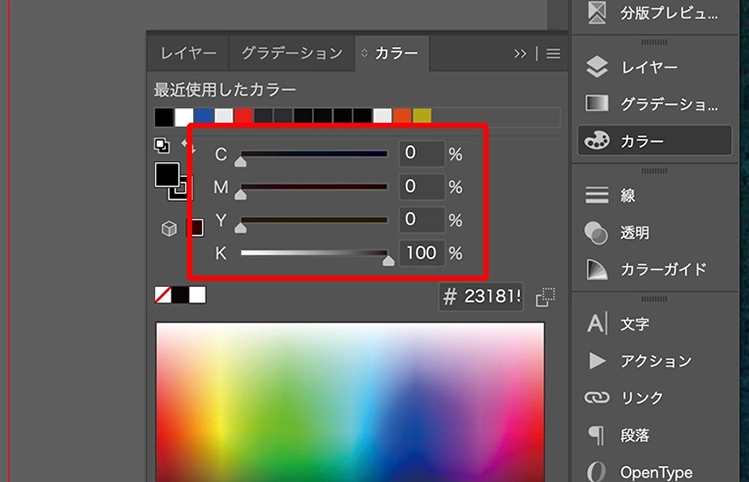This screenshot has height=482, width=749.
Task: Click the K black slider track
Action: point(314,253)
